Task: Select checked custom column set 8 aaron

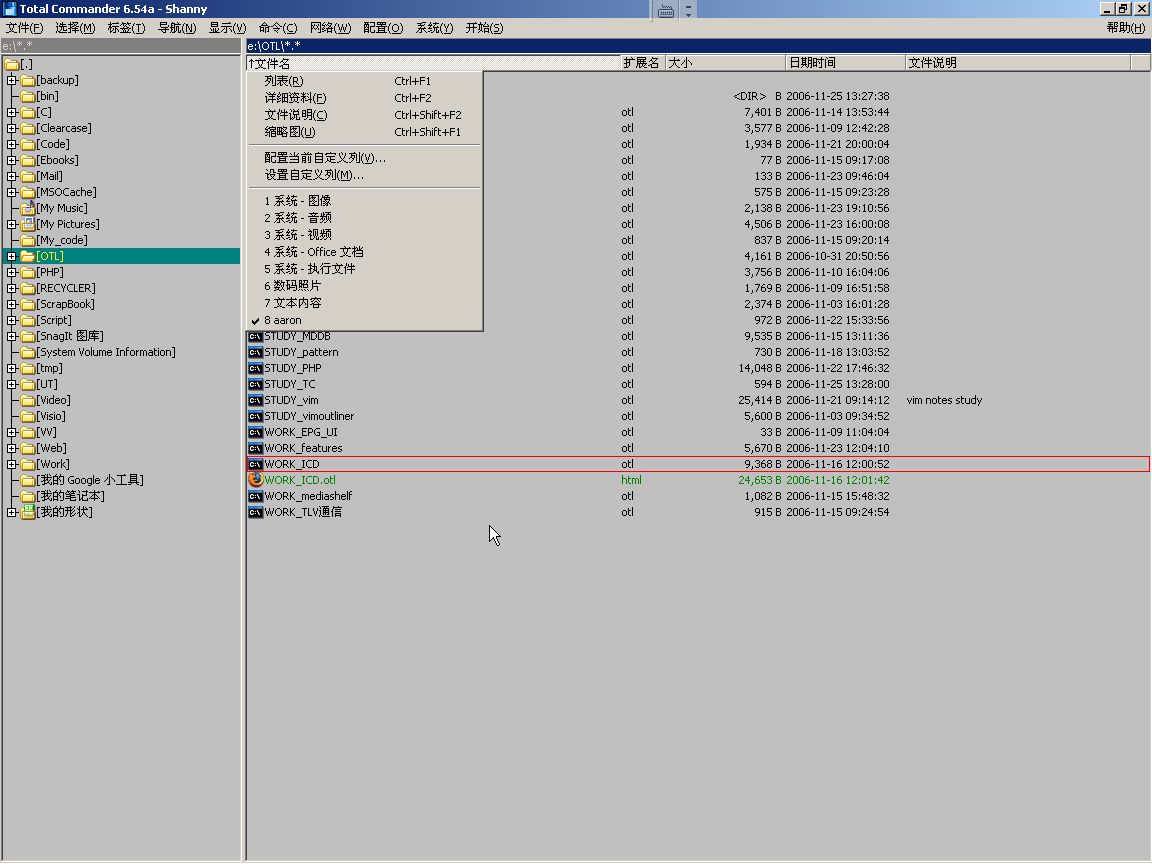Action: coord(364,320)
